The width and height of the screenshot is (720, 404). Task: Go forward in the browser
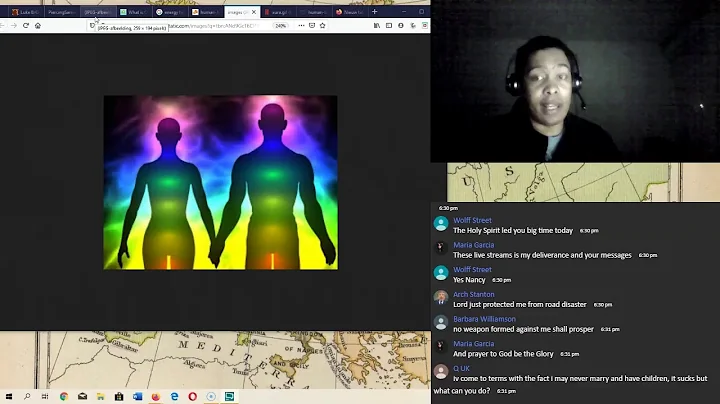[x=14, y=26]
